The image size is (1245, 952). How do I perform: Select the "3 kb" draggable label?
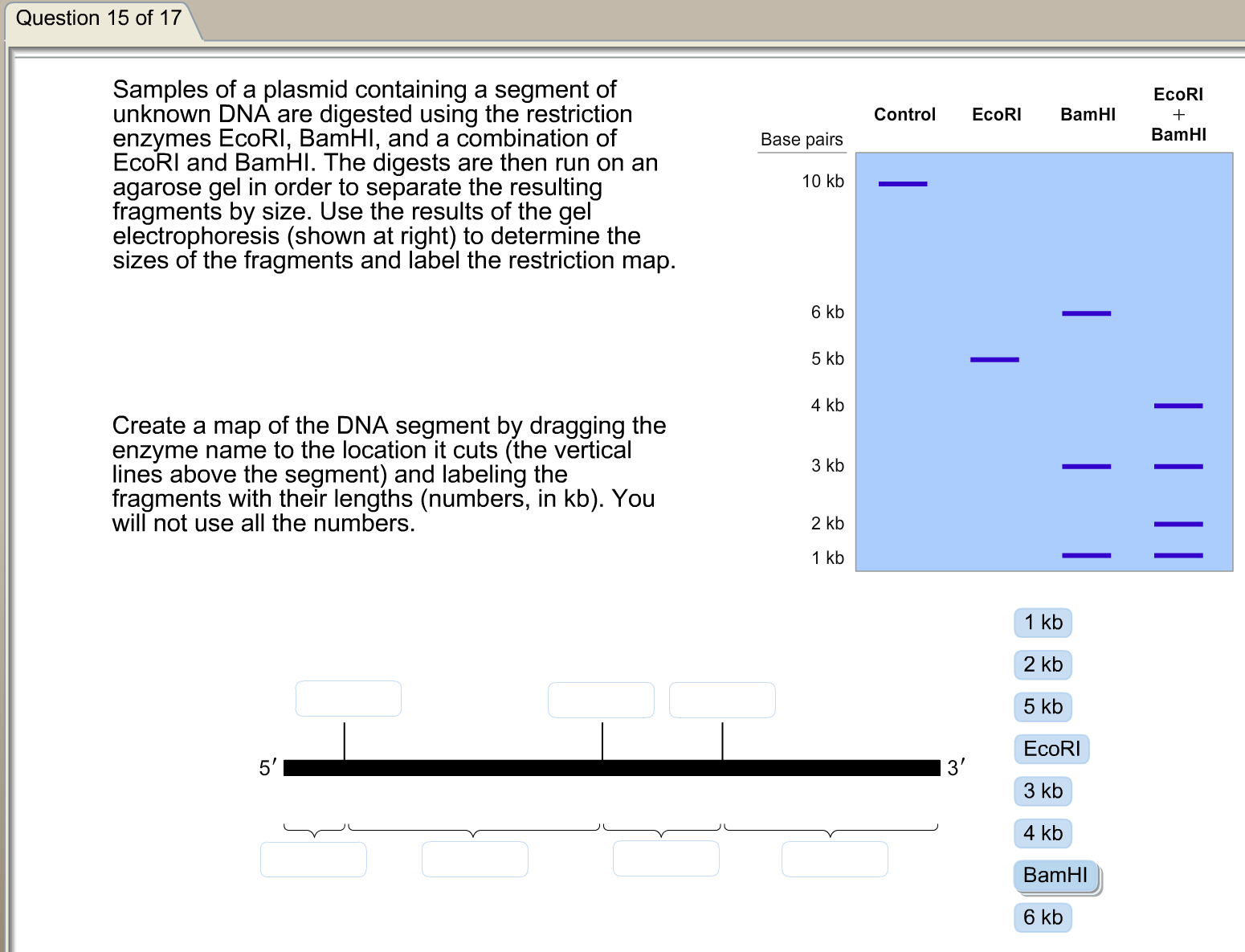click(1042, 791)
